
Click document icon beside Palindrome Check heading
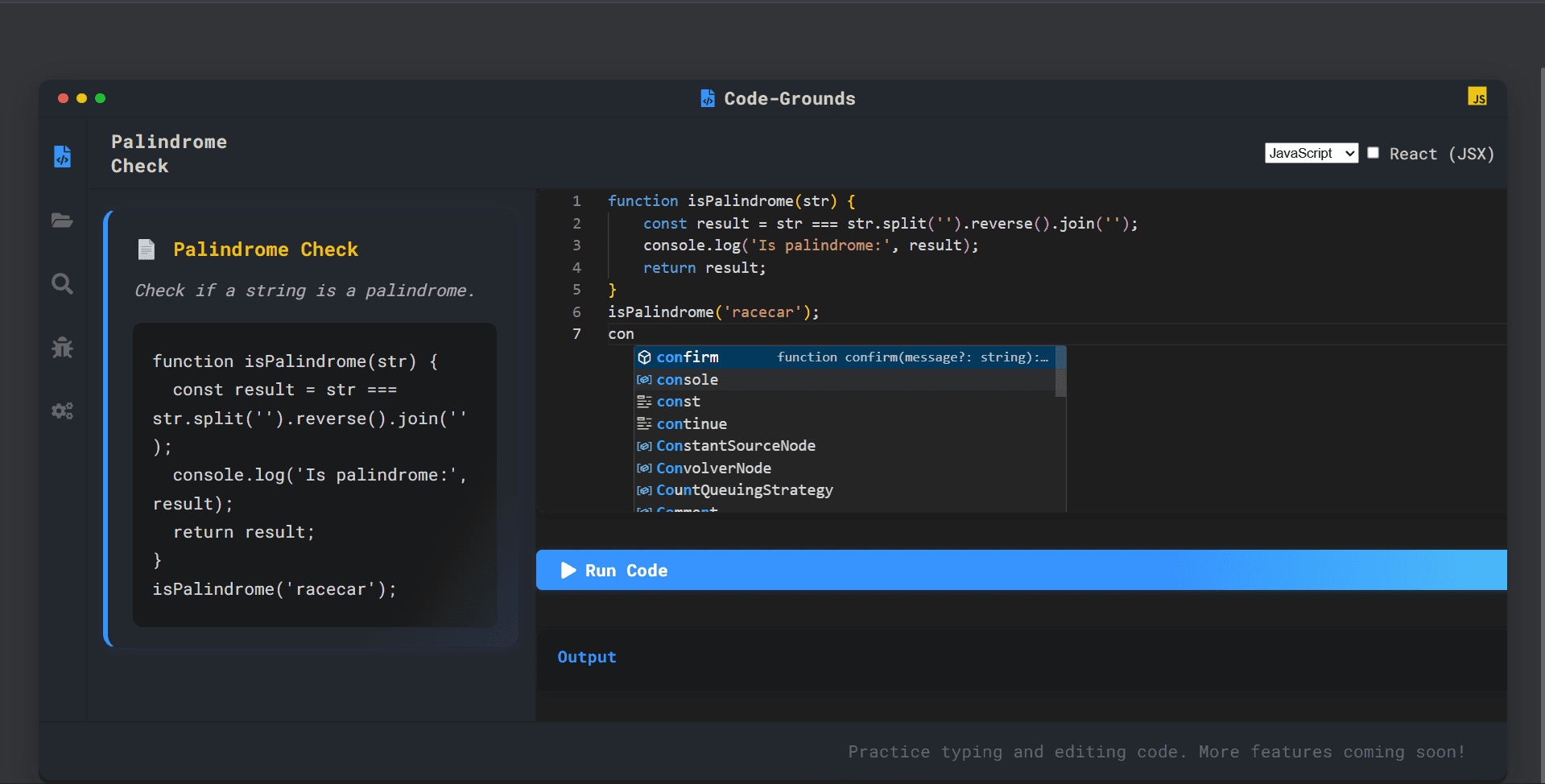point(146,250)
